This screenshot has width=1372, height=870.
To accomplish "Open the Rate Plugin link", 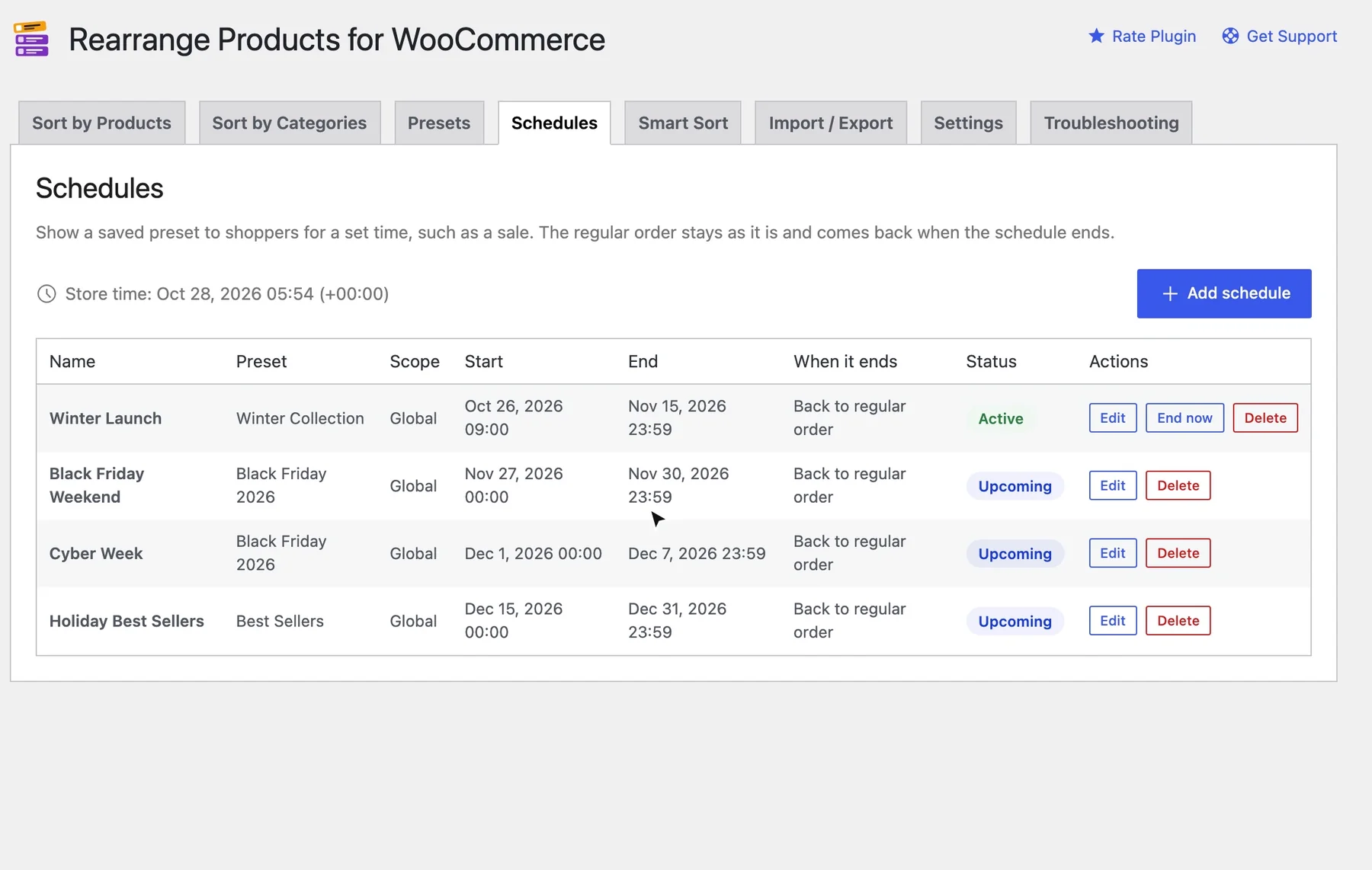I will [1154, 36].
